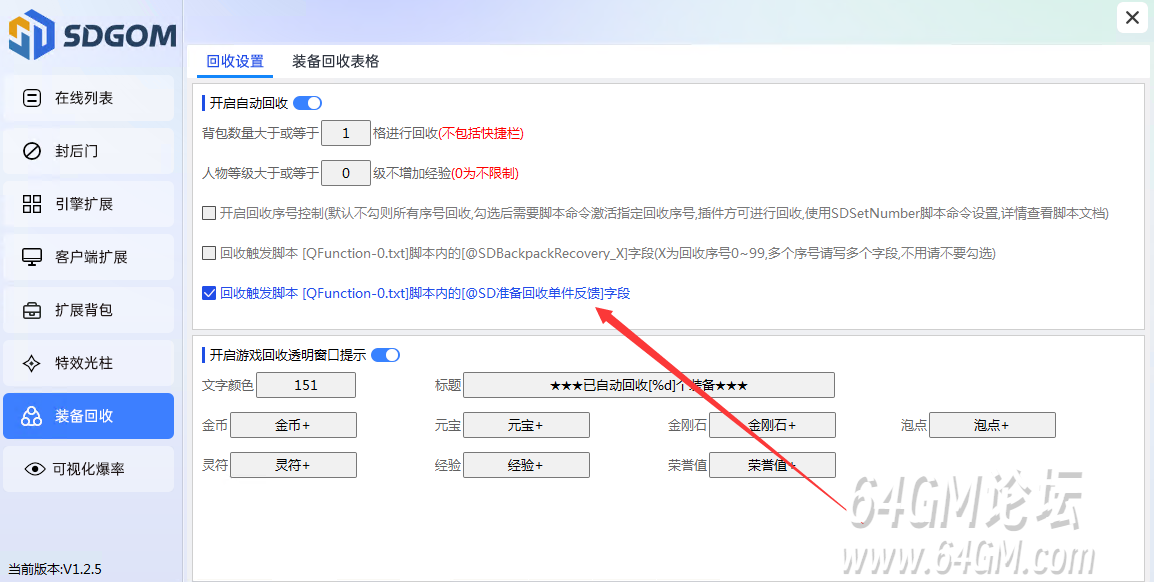Toggle the 开启游戏回收透明窗口提示 switch
Image resolution: width=1154 pixels, height=582 pixels.
385,355
